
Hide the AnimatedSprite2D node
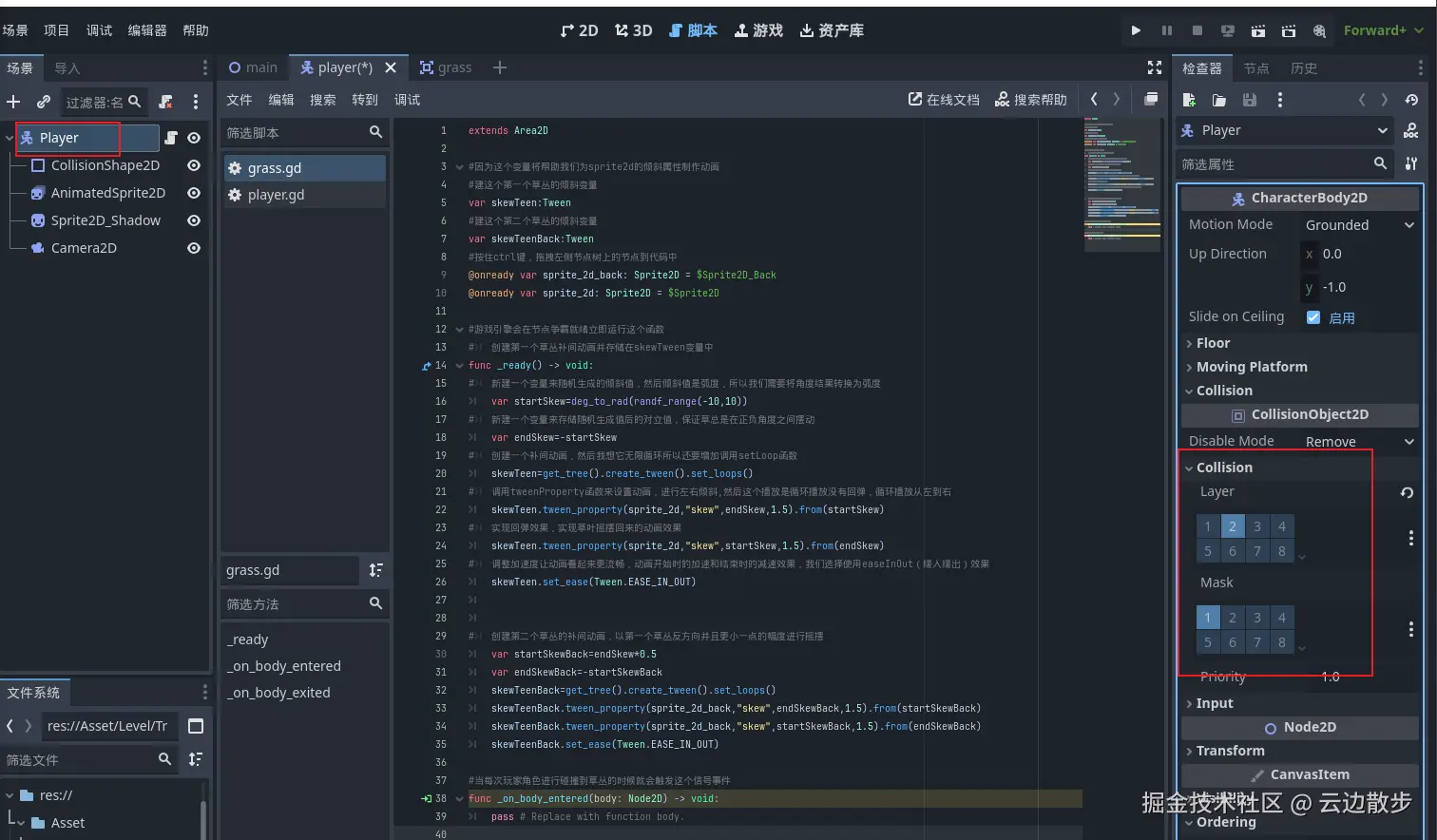(194, 193)
